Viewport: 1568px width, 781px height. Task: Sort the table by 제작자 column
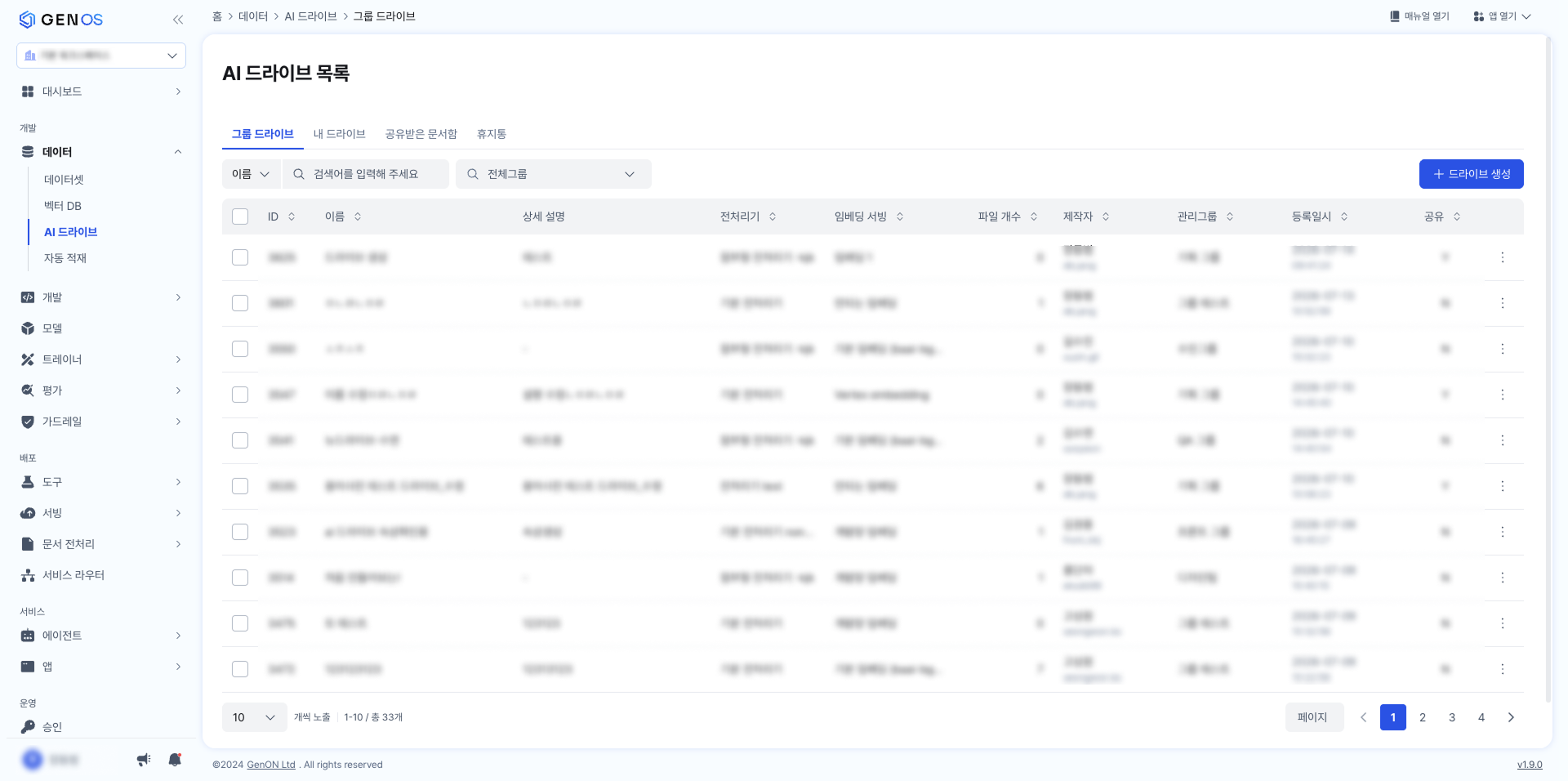[1106, 216]
